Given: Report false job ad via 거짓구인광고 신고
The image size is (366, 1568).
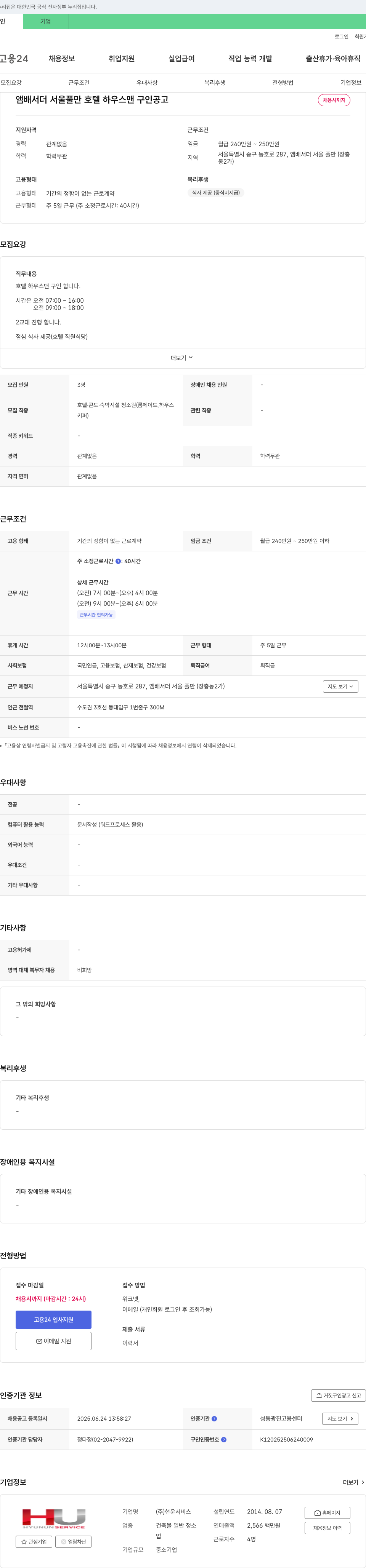Looking at the screenshot, I should [338, 1395].
